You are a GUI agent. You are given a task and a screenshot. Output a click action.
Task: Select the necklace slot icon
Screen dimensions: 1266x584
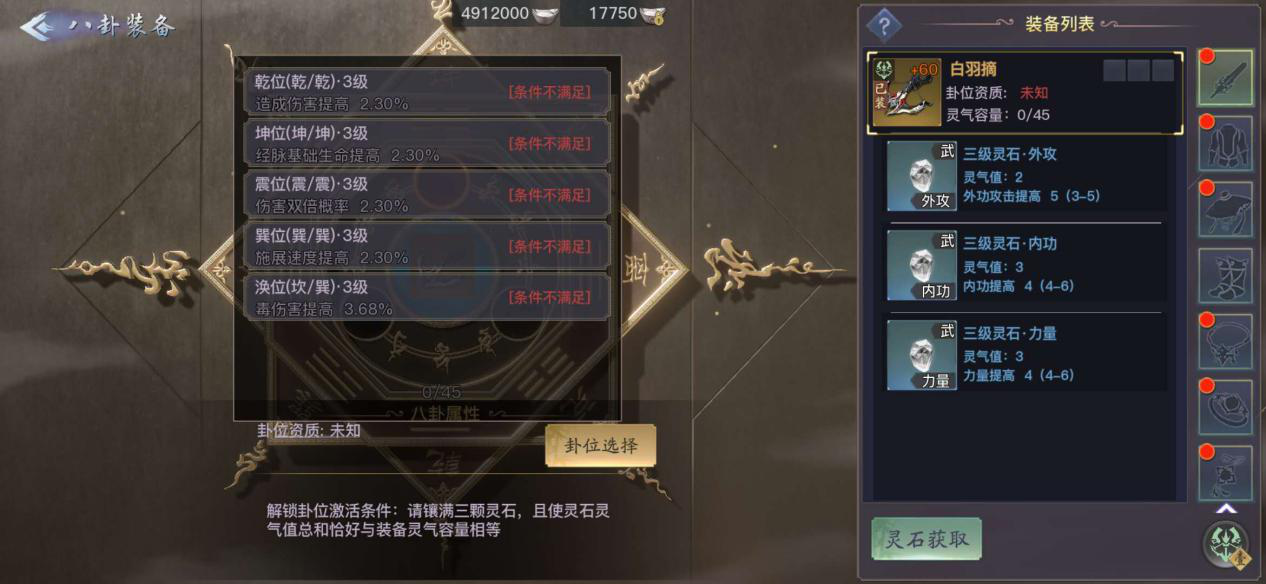1225,341
